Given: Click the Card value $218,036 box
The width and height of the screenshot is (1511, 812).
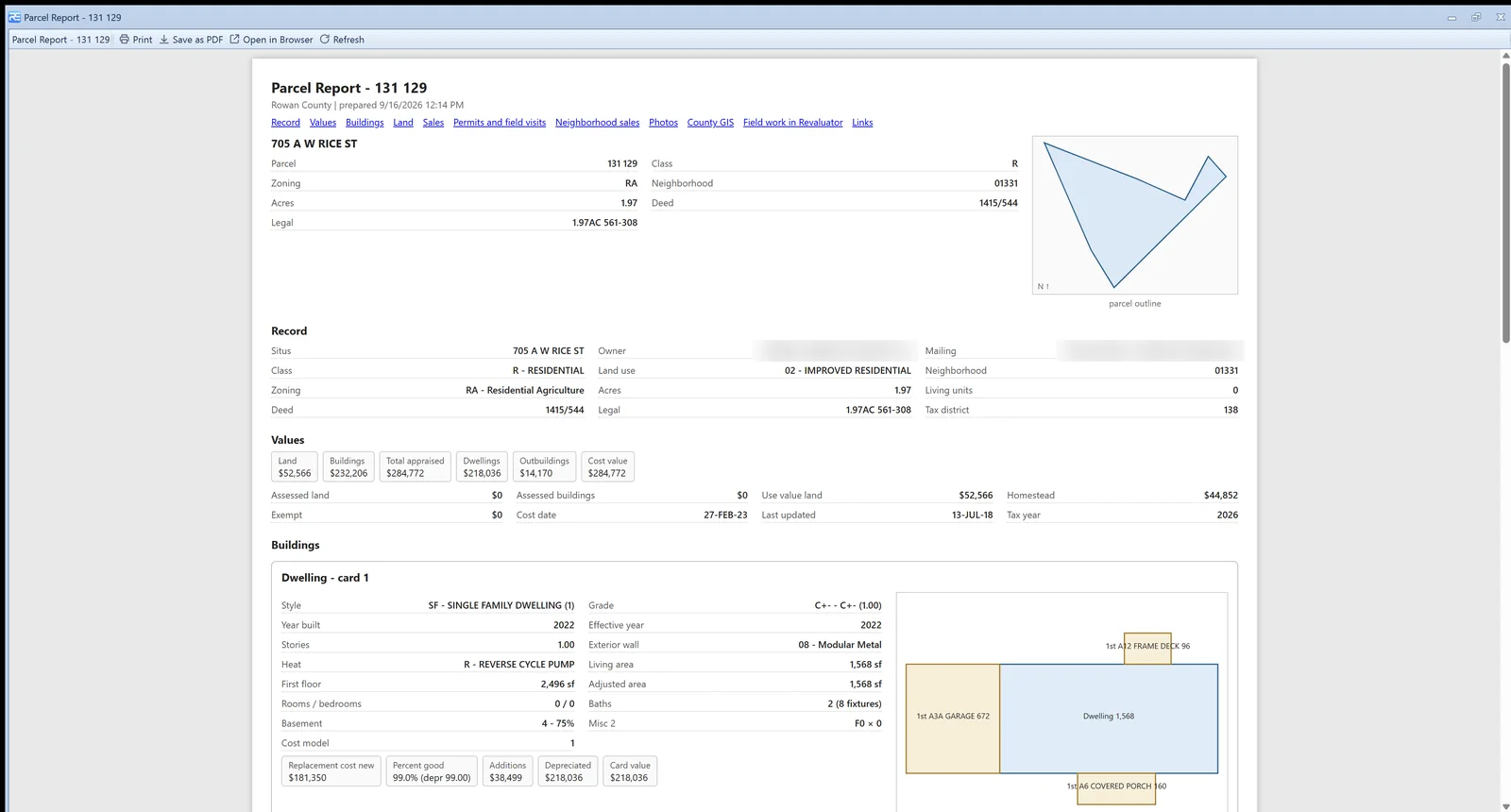Looking at the screenshot, I should [x=630, y=771].
